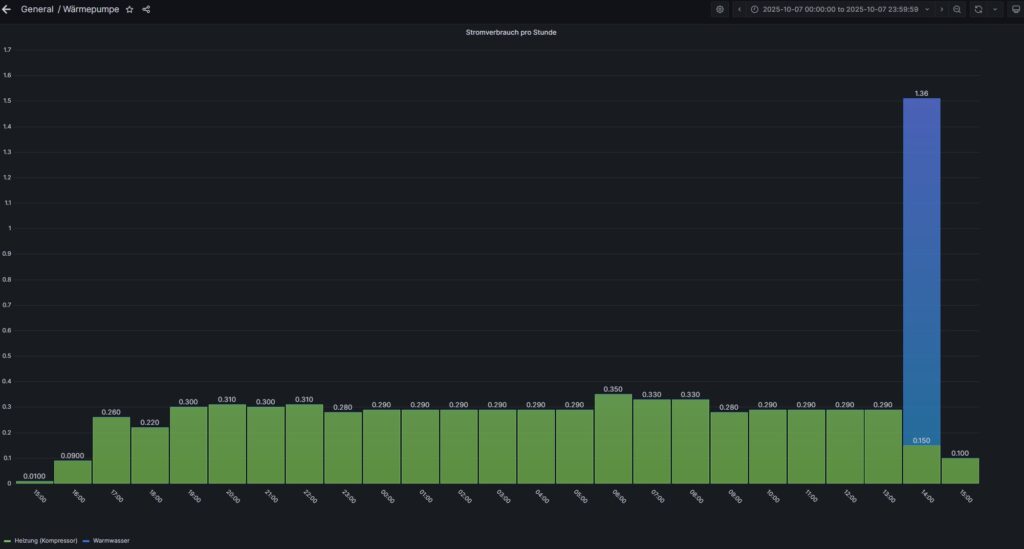Toggle Warmwasser series in legend
Image resolution: width=1024 pixels, height=549 pixels.
click(113, 540)
